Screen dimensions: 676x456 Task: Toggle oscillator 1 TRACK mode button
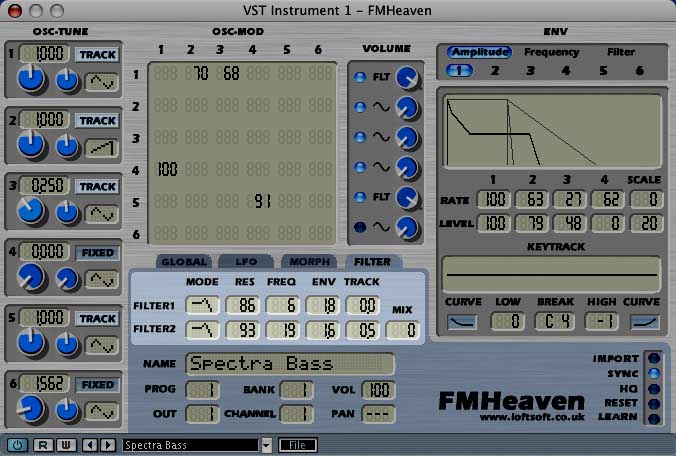[97, 55]
